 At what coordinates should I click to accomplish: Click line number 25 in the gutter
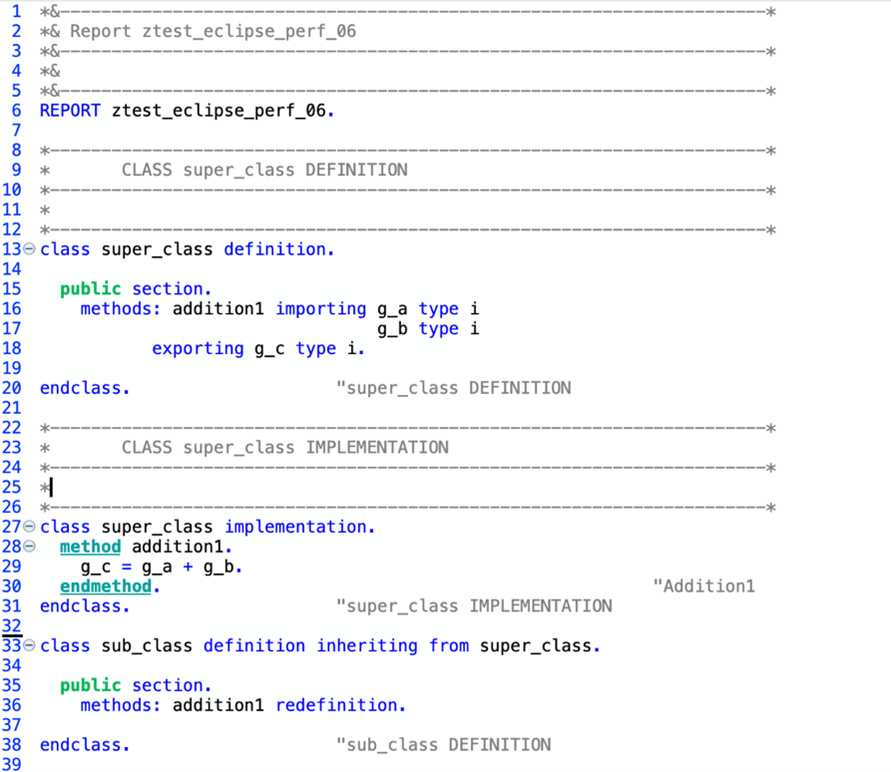click(x=11, y=487)
